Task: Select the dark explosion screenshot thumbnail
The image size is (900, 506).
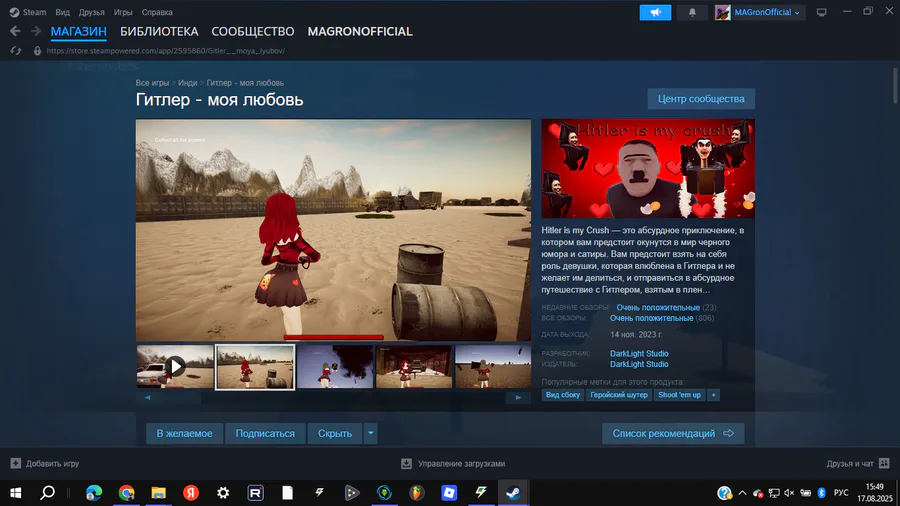Action: [335, 366]
